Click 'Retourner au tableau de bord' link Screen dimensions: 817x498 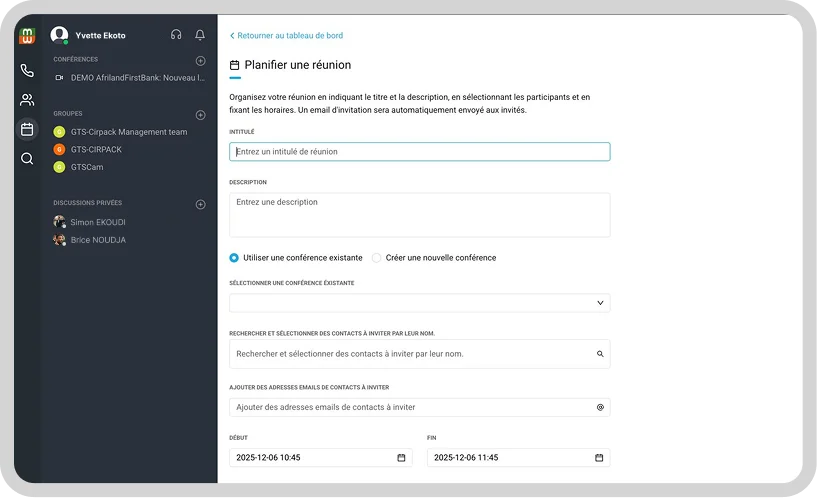289,36
